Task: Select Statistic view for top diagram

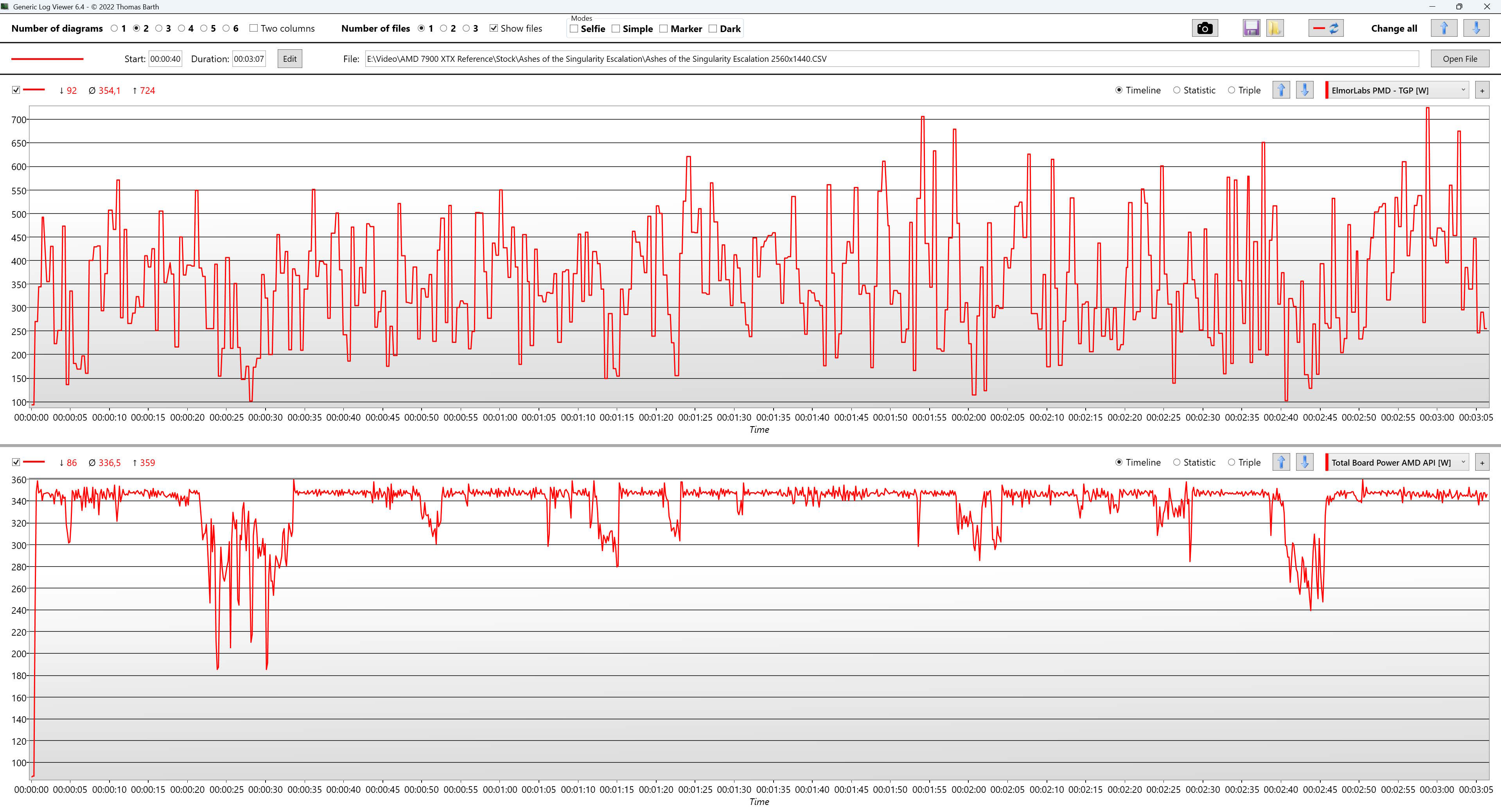Action: (1176, 90)
